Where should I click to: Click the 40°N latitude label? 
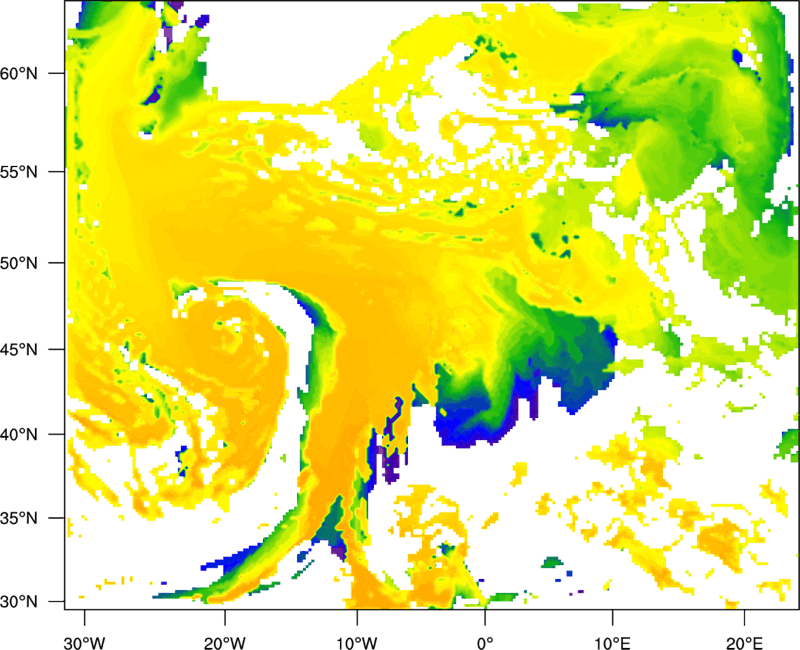(x=19, y=435)
